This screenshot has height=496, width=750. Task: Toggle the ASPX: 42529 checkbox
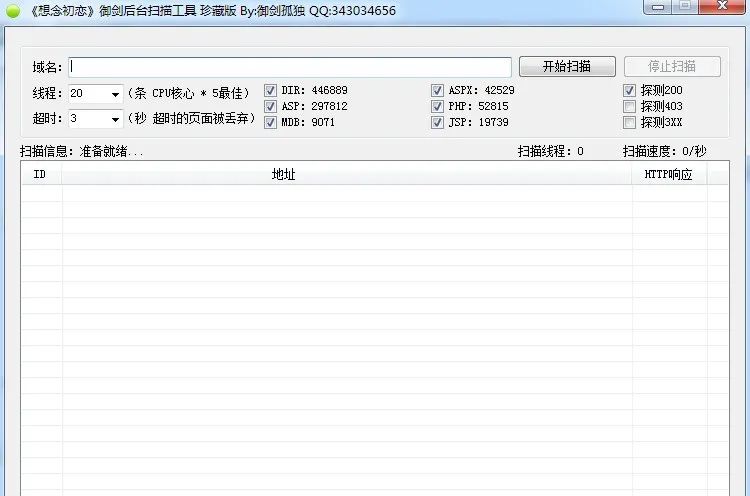click(x=437, y=90)
